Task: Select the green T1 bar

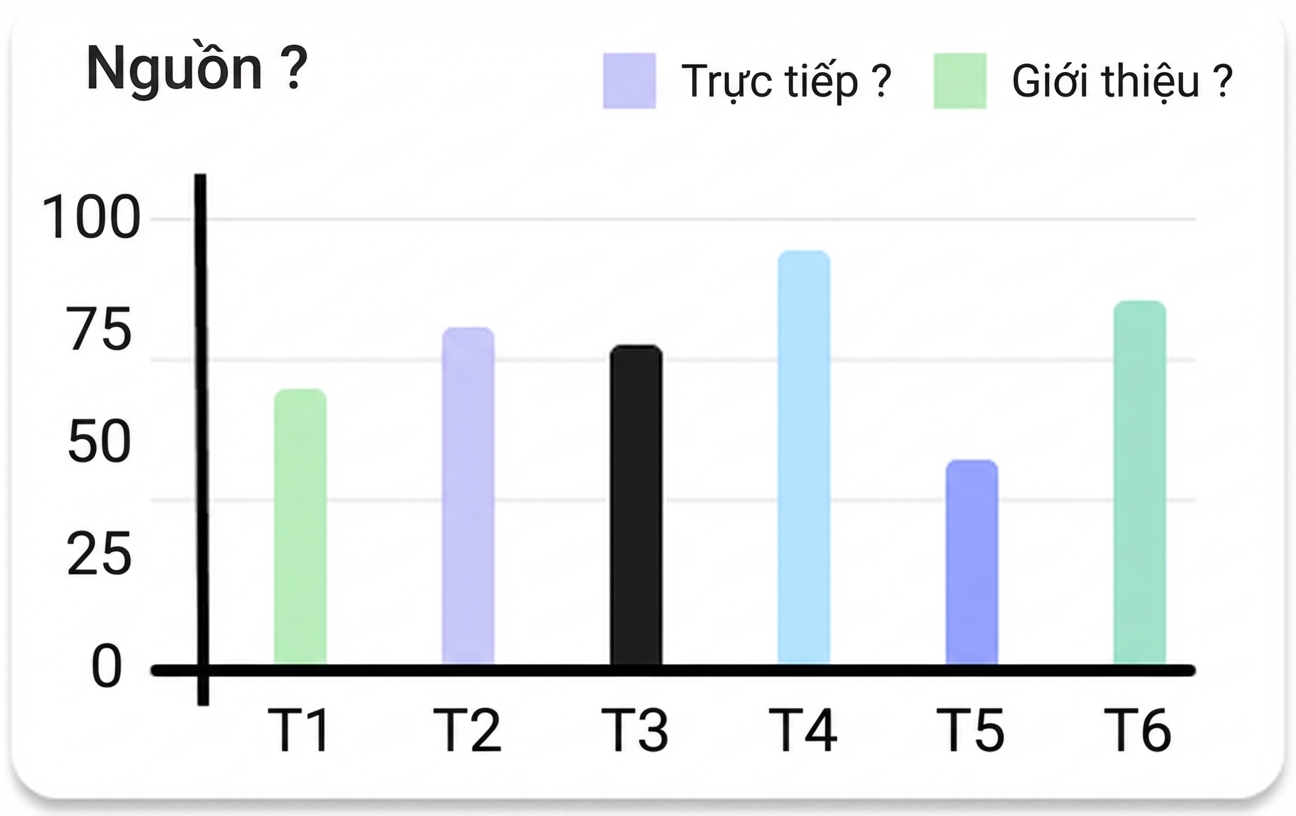Action: coord(300,526)
